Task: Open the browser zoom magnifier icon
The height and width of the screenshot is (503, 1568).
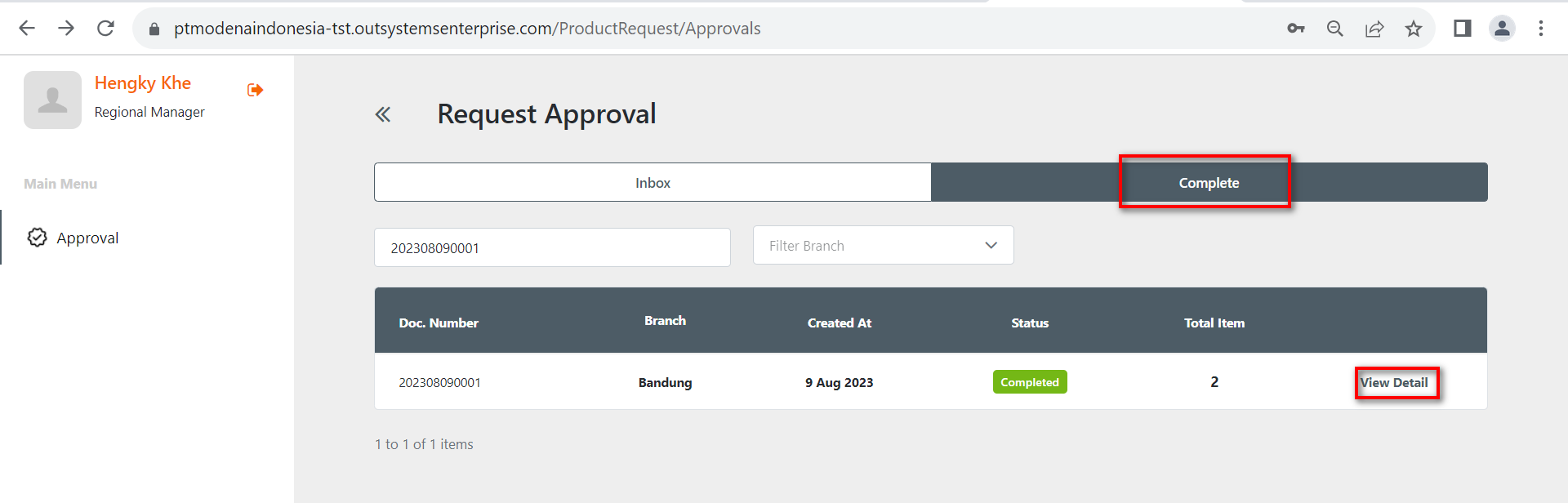Action: 1335,29
